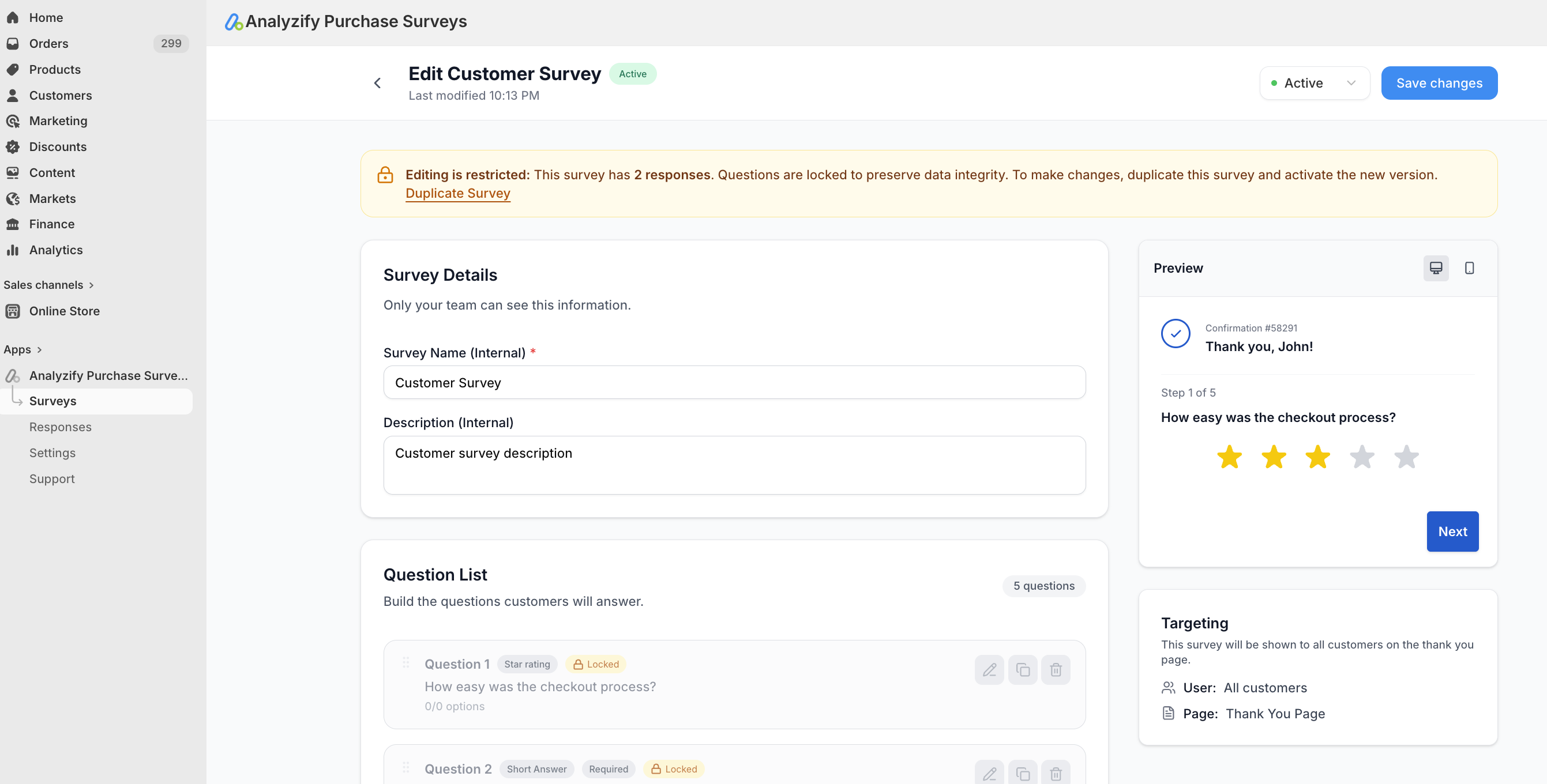Open Responses in the sidebar
This screenshot has width=1547, height=784.
coord(60,427)
